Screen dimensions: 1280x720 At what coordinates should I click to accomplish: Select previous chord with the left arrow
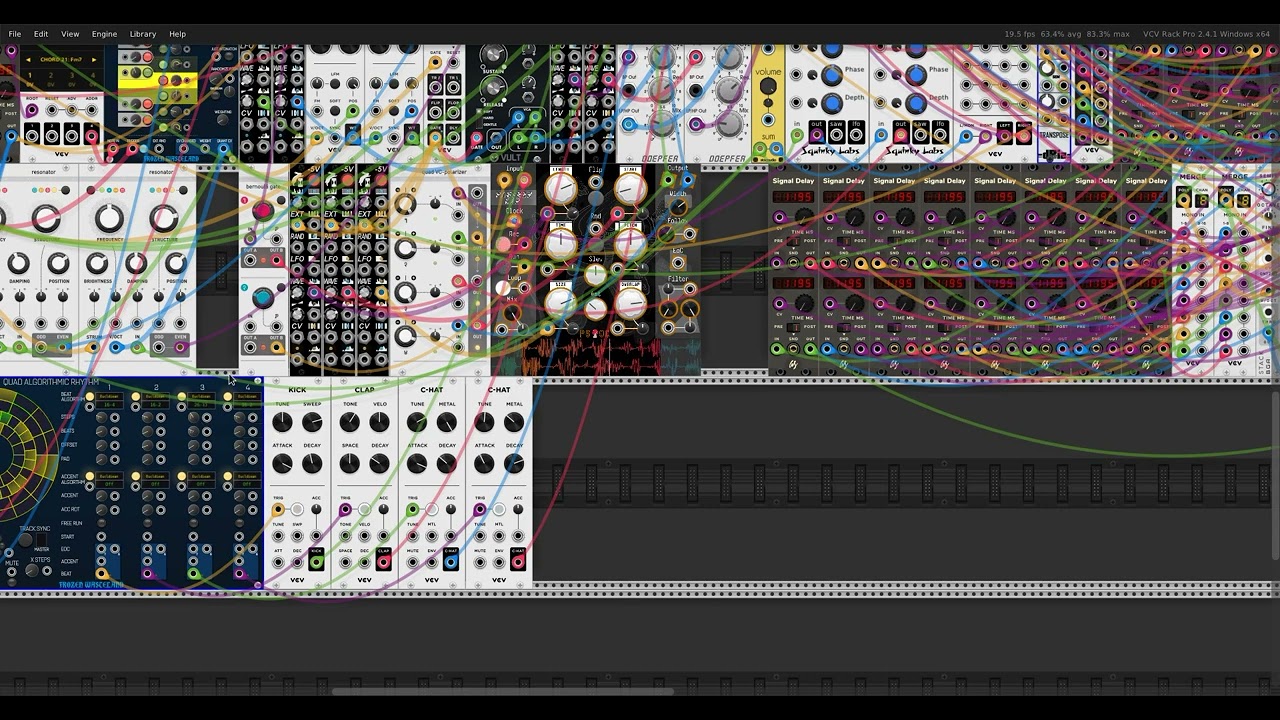pyautogui.click(x=28, y=60)
